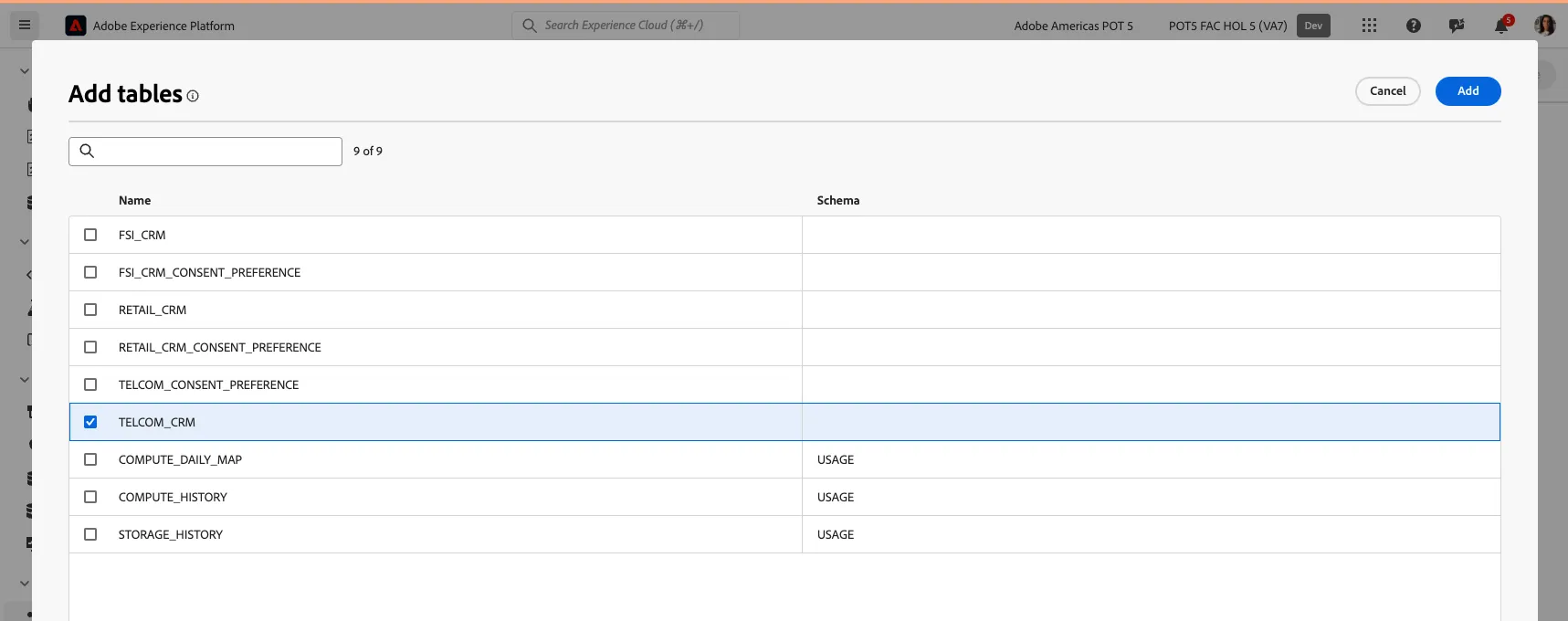Select the RETAIL_CRM table name
Viewport: 1568px width, 621px height.
tap(153, 310)
